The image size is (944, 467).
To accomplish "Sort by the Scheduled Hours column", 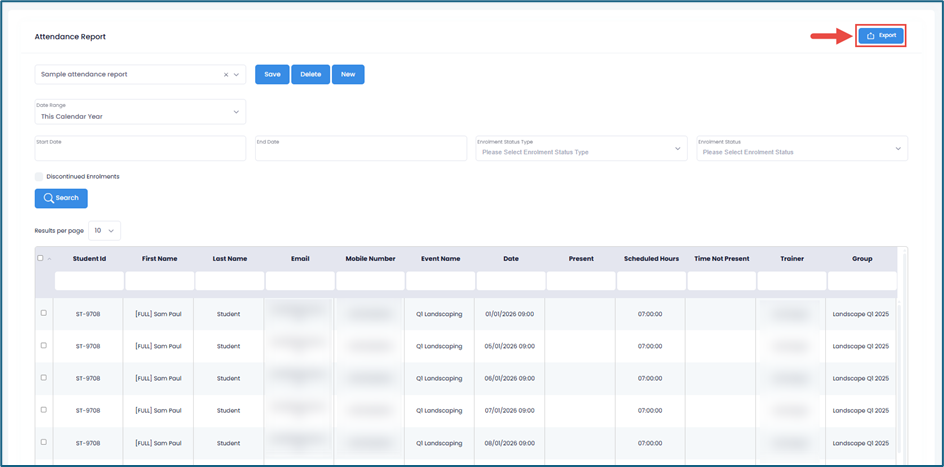I will click(651, 259).
